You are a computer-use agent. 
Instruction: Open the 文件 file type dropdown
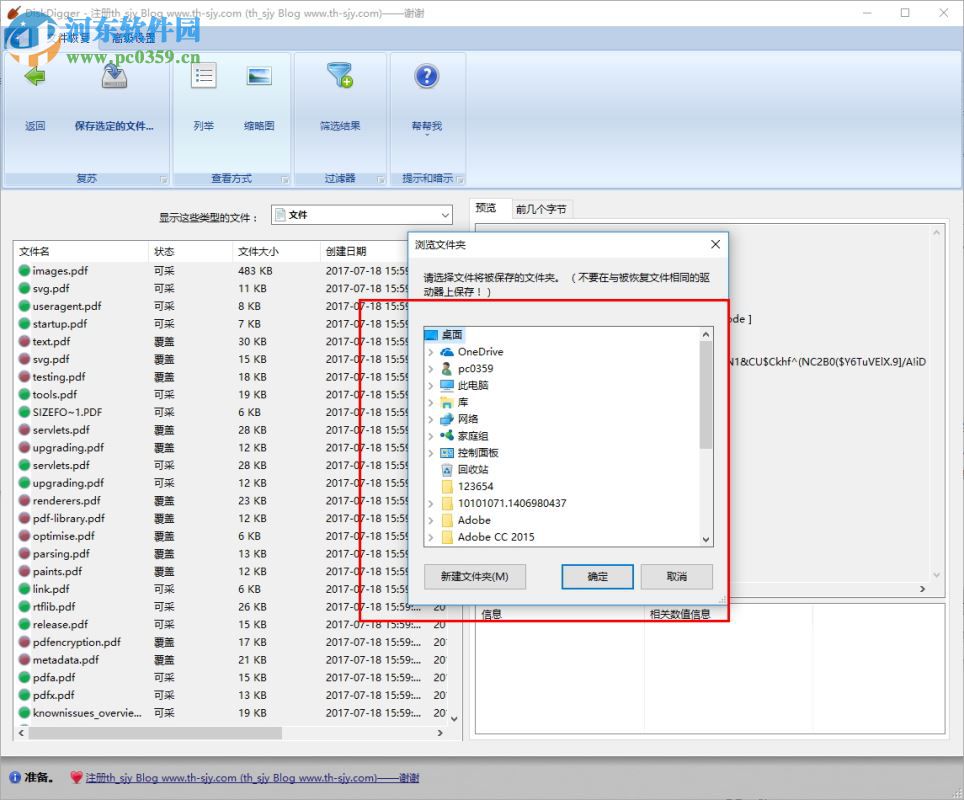point(448,214)
